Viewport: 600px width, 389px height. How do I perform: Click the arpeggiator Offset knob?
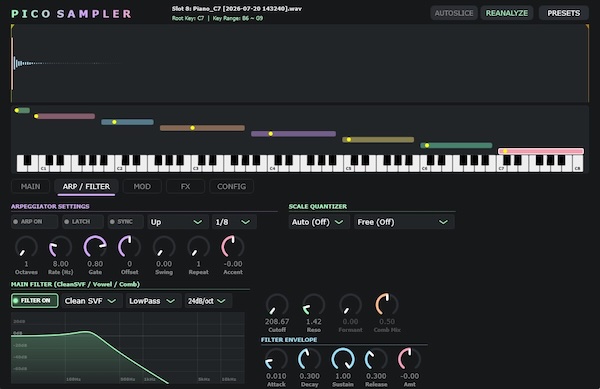pyautogui.click(x=129, y=247)
